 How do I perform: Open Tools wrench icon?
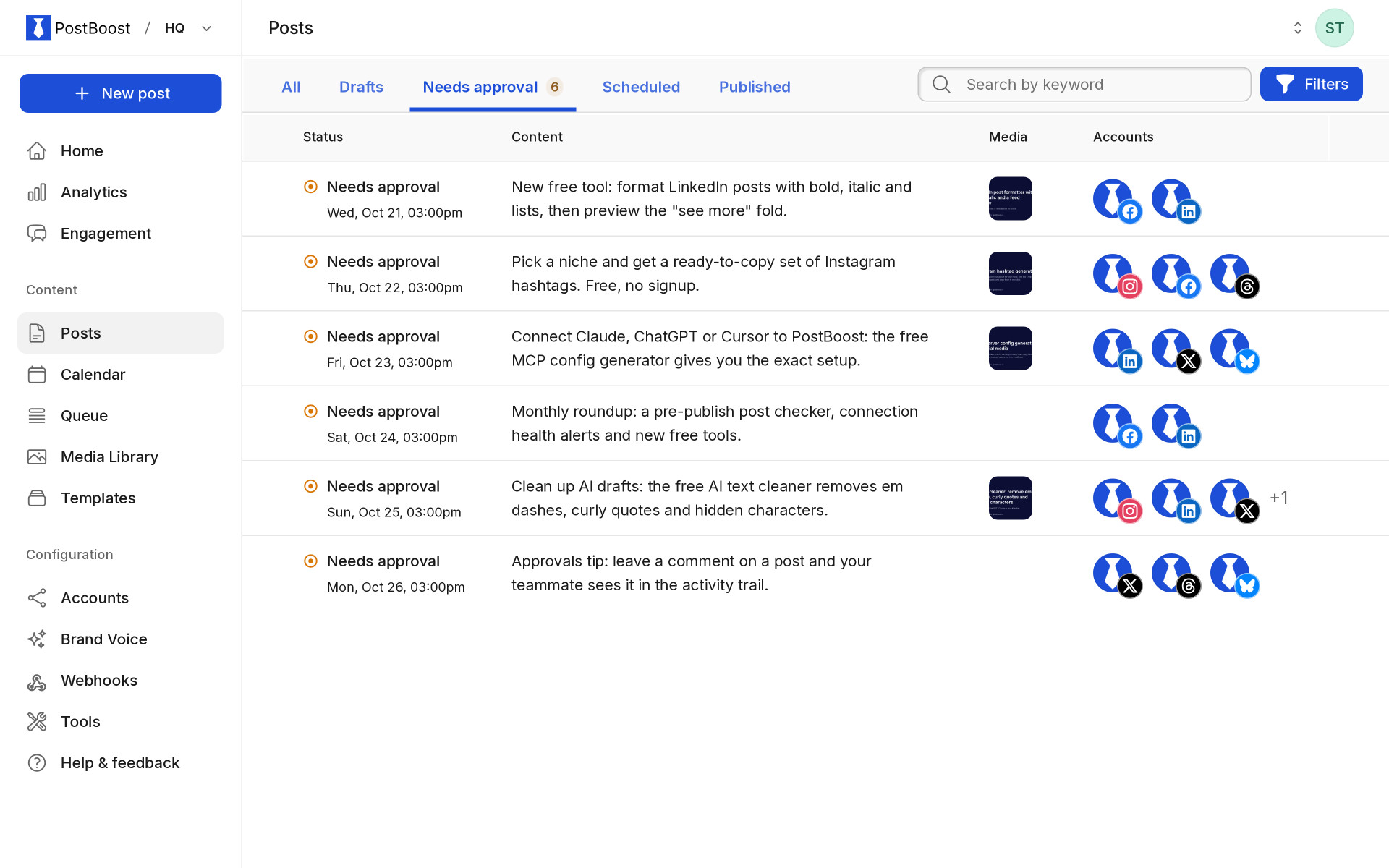pos(37,721)
